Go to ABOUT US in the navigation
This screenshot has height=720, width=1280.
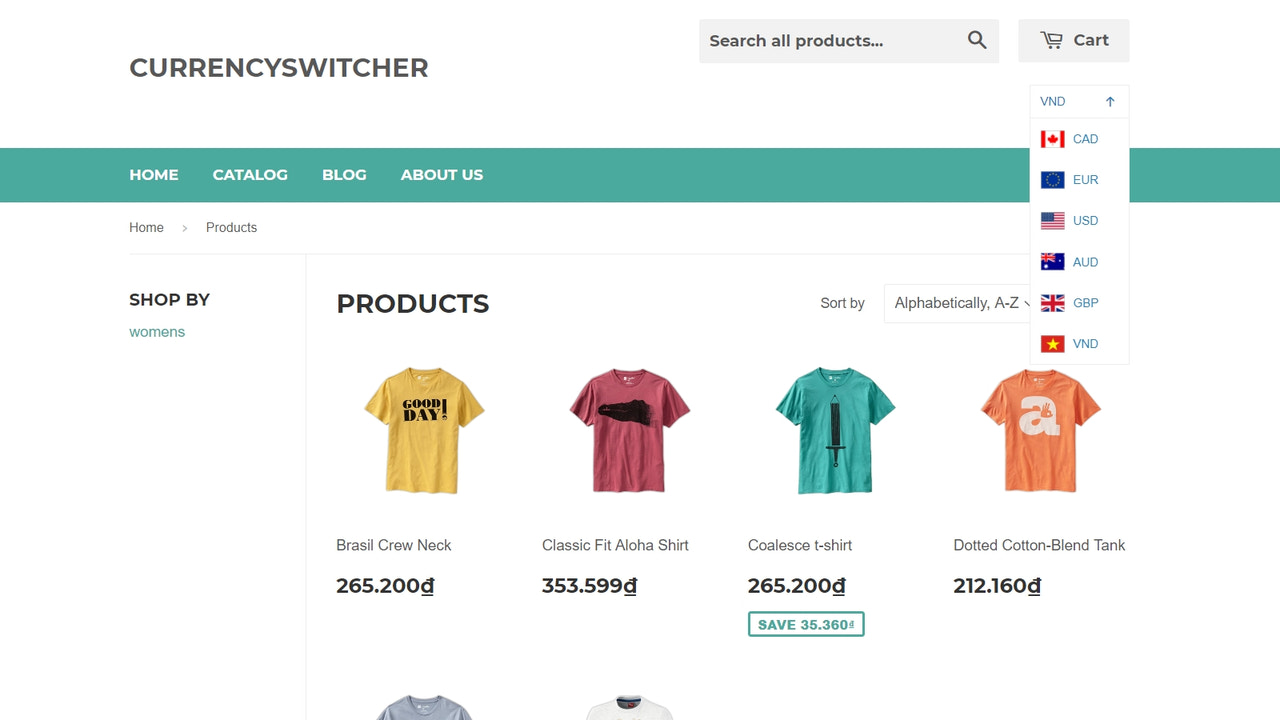pyautogui.click(x=441, y=175)
